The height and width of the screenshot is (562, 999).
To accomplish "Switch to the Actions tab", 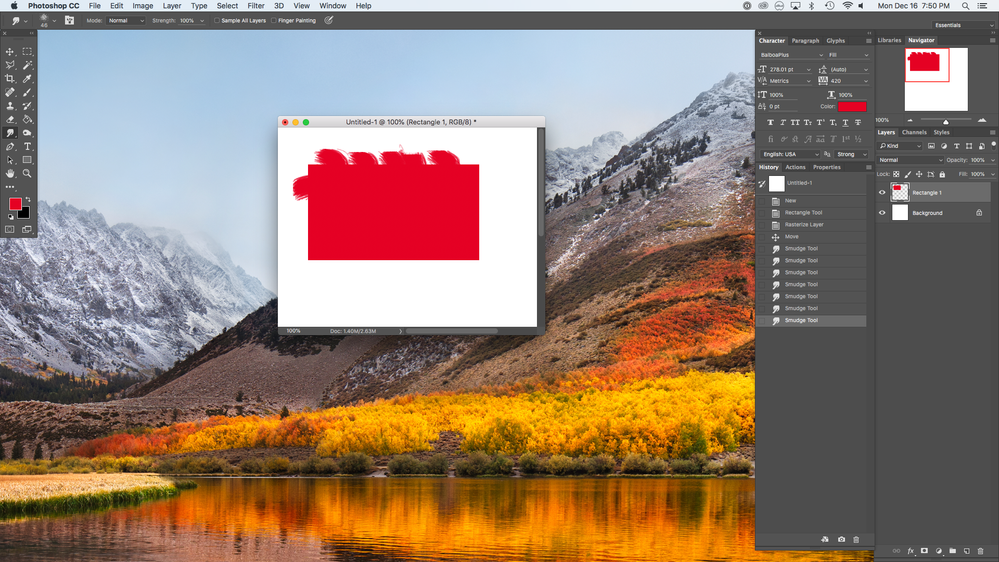I will [x=795, y=168].
